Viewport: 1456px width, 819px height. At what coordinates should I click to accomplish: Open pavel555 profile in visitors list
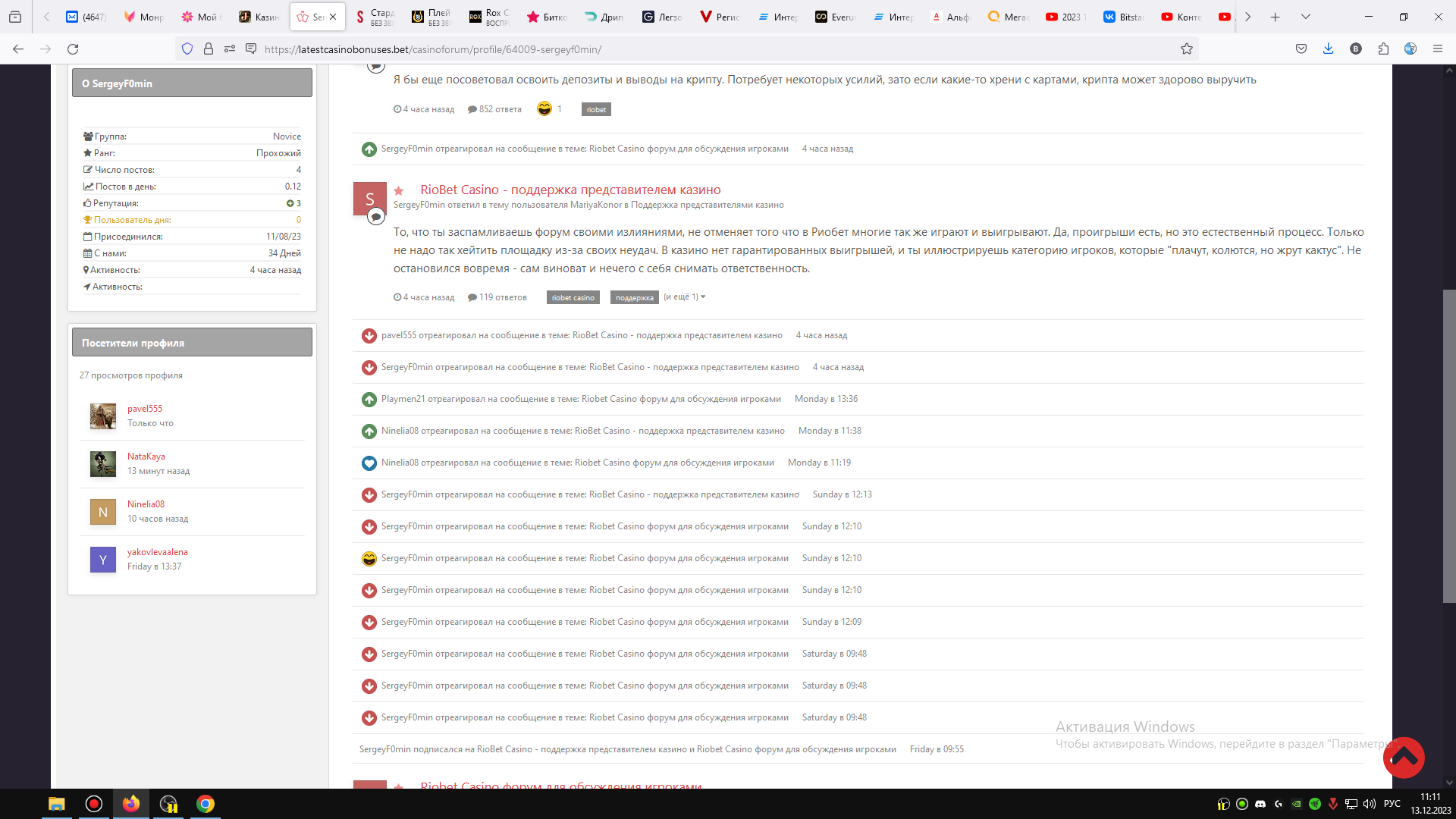click(x=145, y=409)
